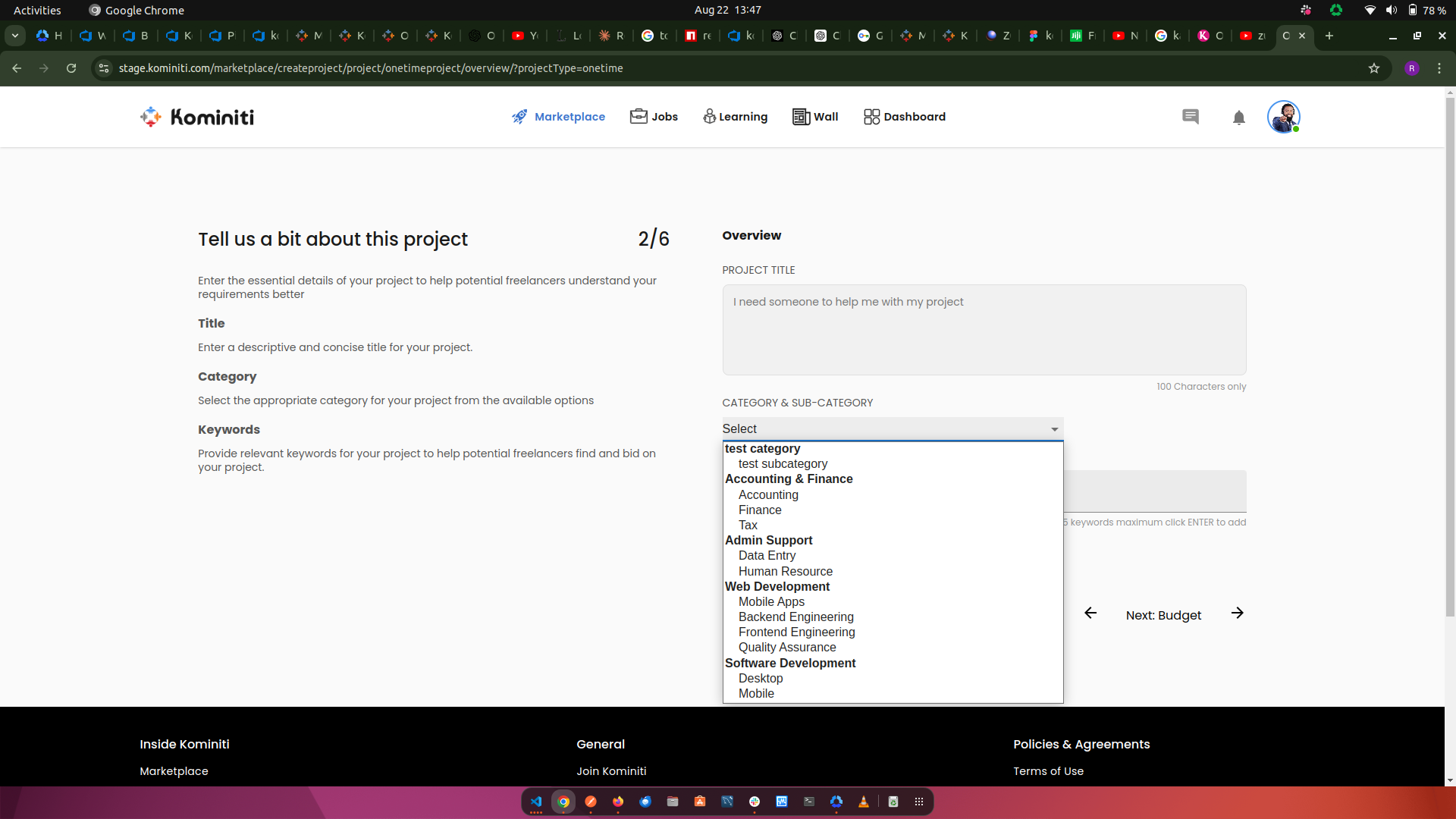Open the notifications bell

tap(1238, 118)
